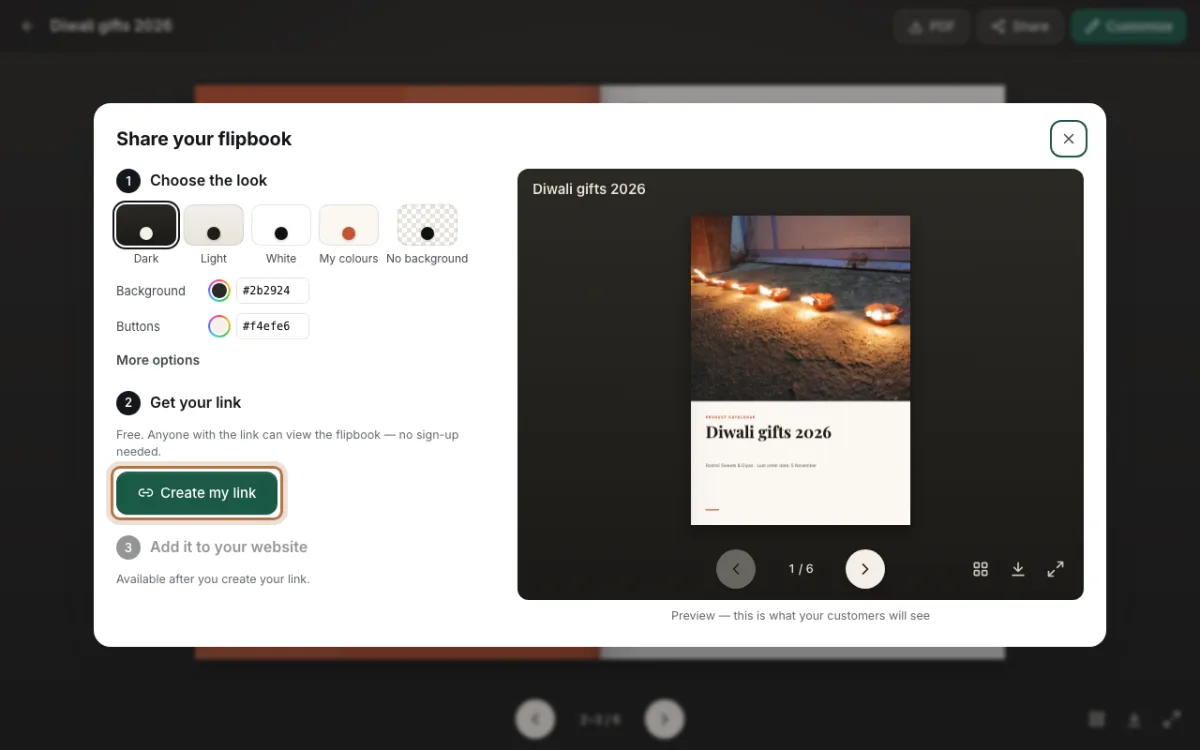
Task: Edit the Background hex field #2b2924
Action: pos(272,291)
